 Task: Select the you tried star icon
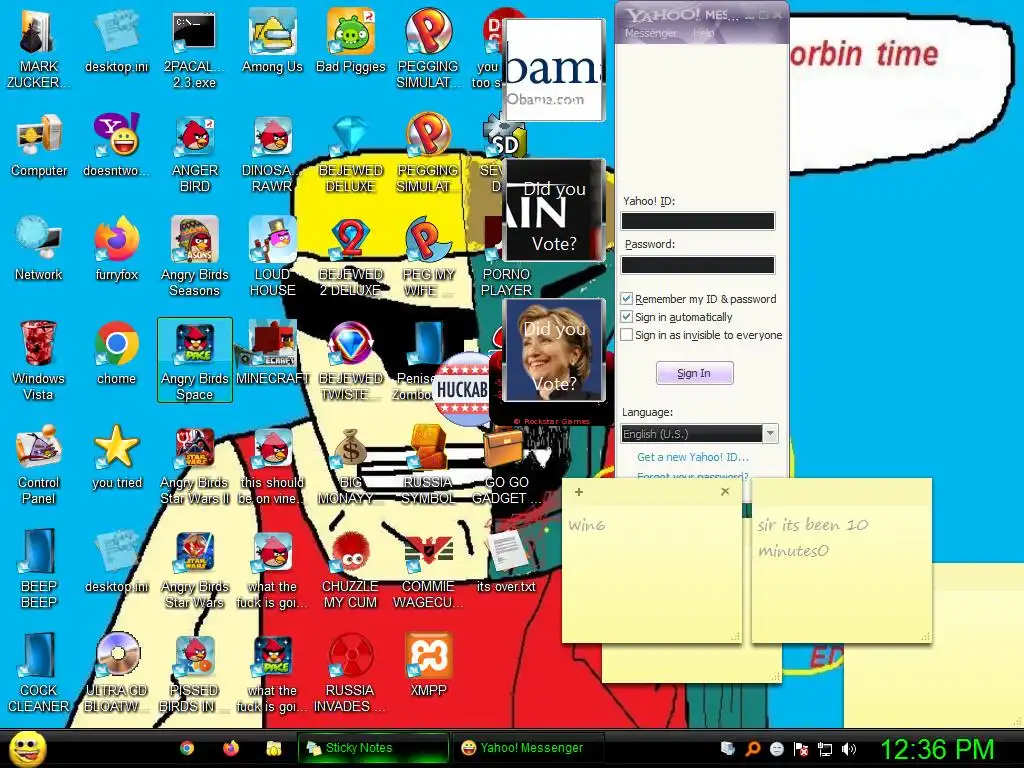pyautogui.click(x=116, y=457)
